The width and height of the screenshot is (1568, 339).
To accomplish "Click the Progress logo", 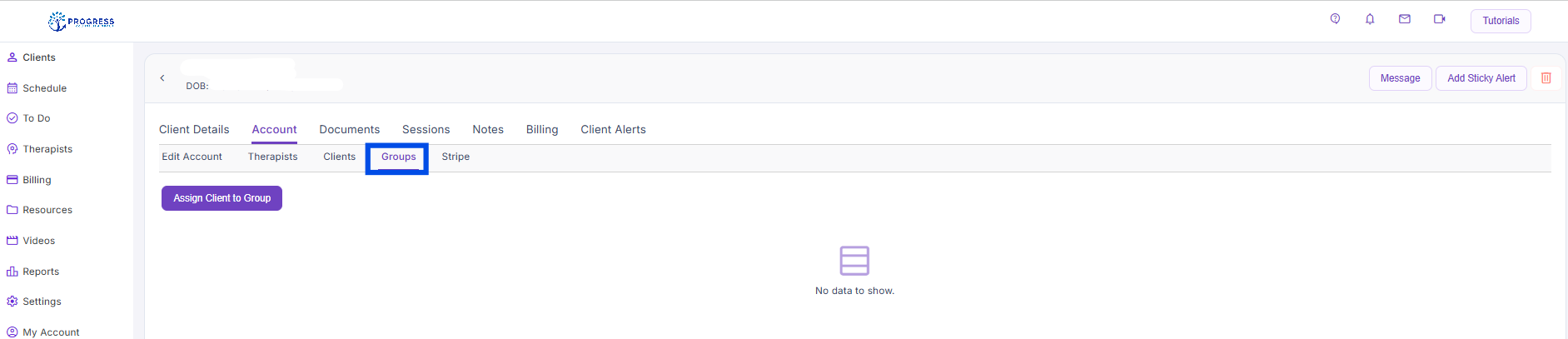I will pos(82,22).
